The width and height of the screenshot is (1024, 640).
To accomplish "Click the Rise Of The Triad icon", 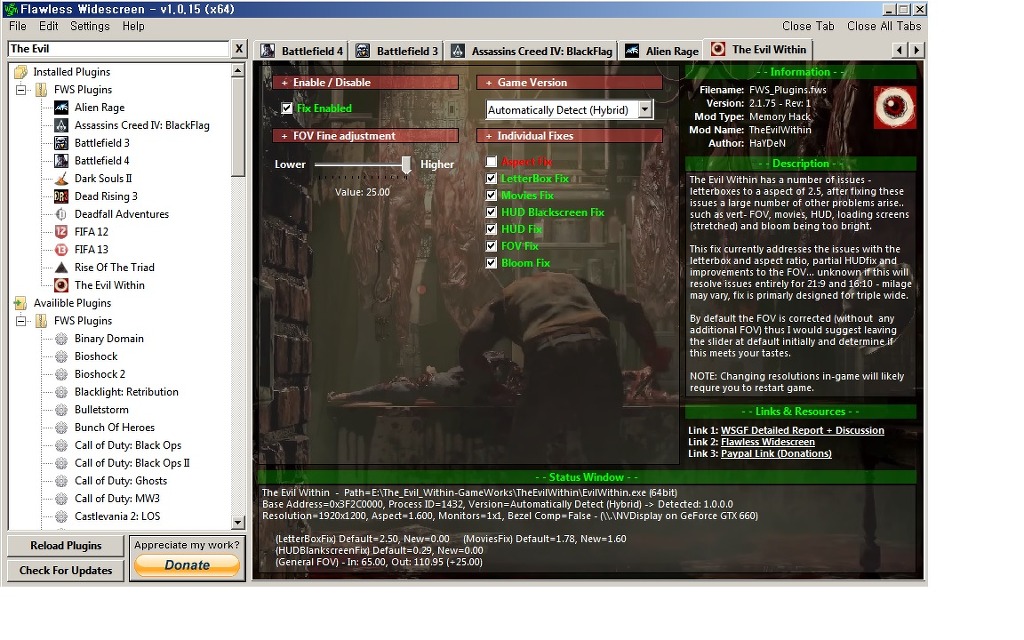I will (61, 268).
